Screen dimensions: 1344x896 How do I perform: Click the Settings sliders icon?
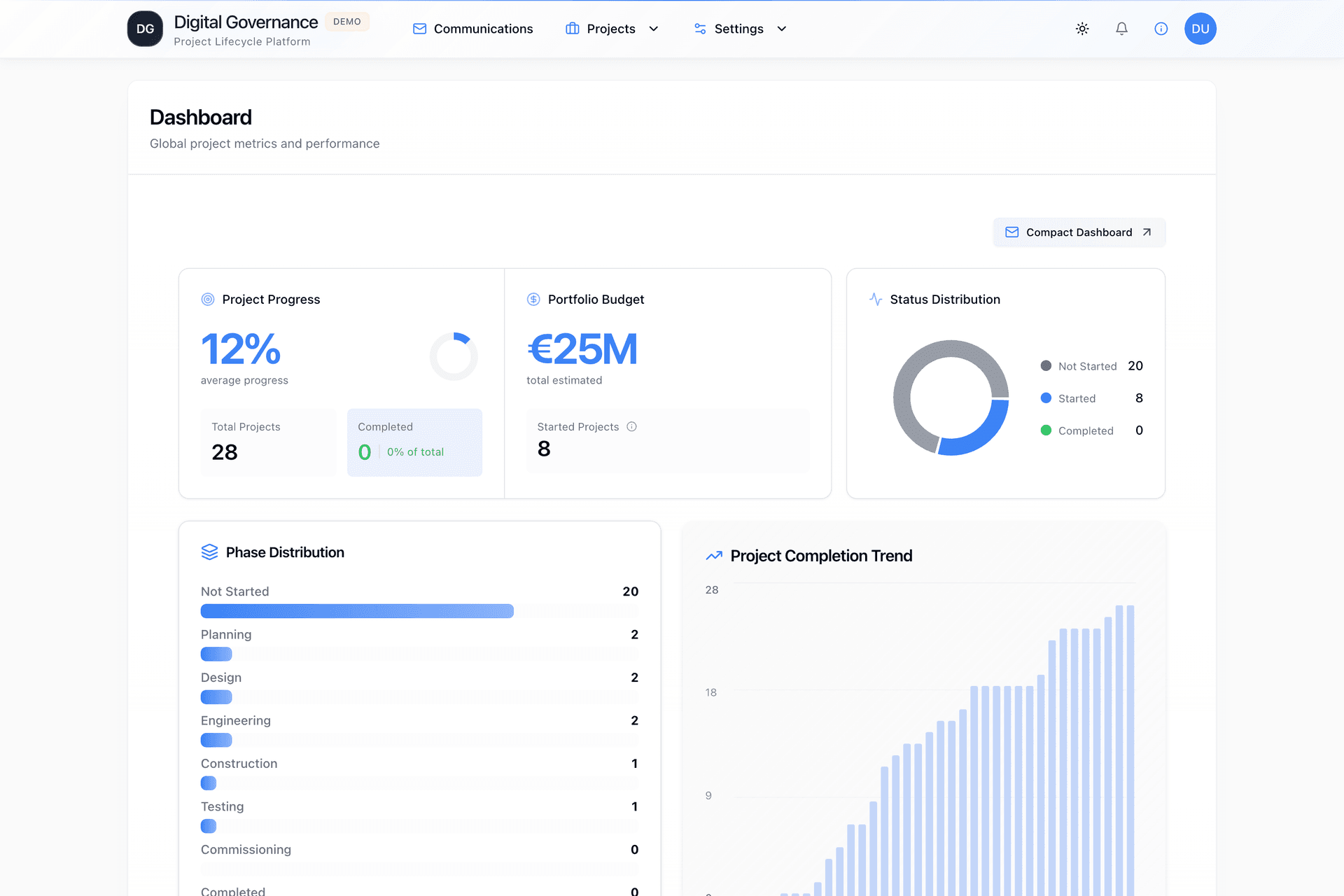coord(700,29)
